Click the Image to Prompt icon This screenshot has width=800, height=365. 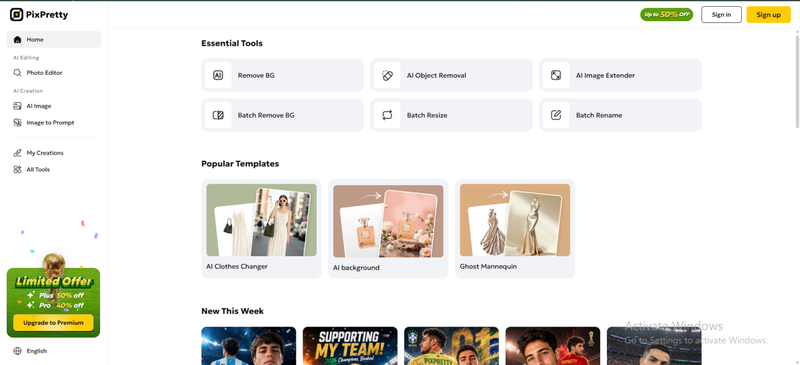coord(17,123)
